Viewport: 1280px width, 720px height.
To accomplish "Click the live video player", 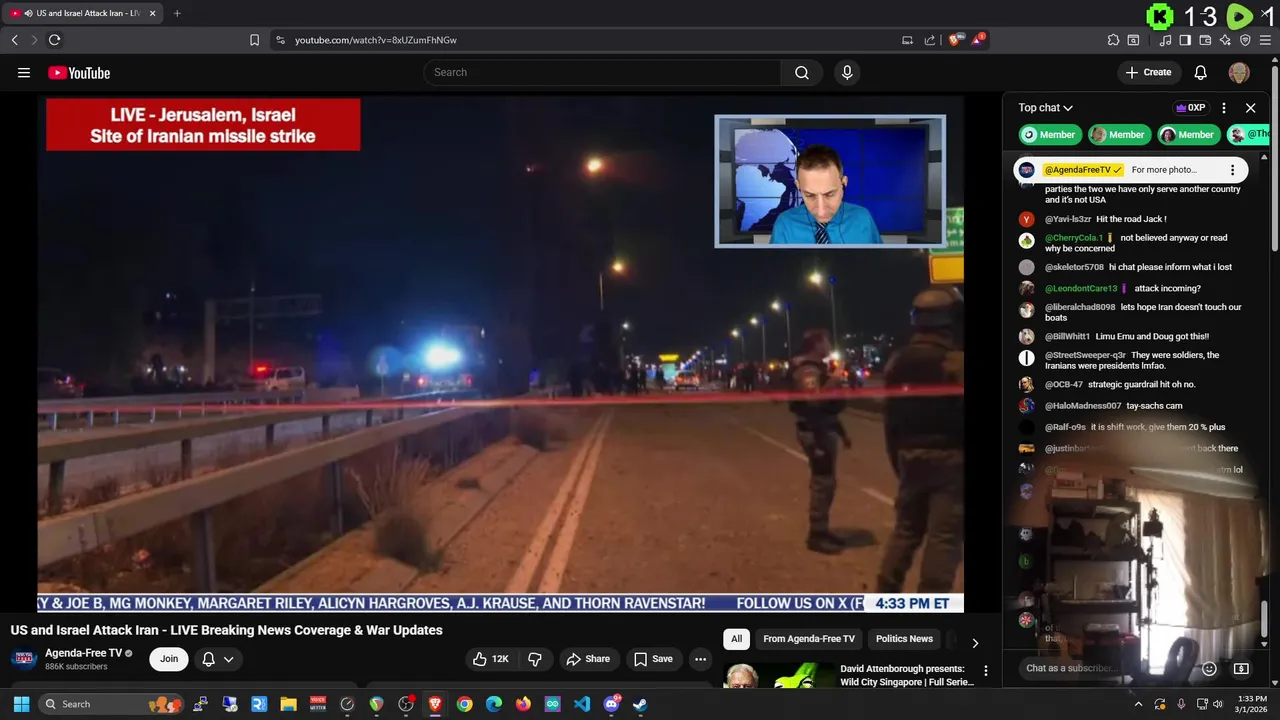I will [500, 353].
